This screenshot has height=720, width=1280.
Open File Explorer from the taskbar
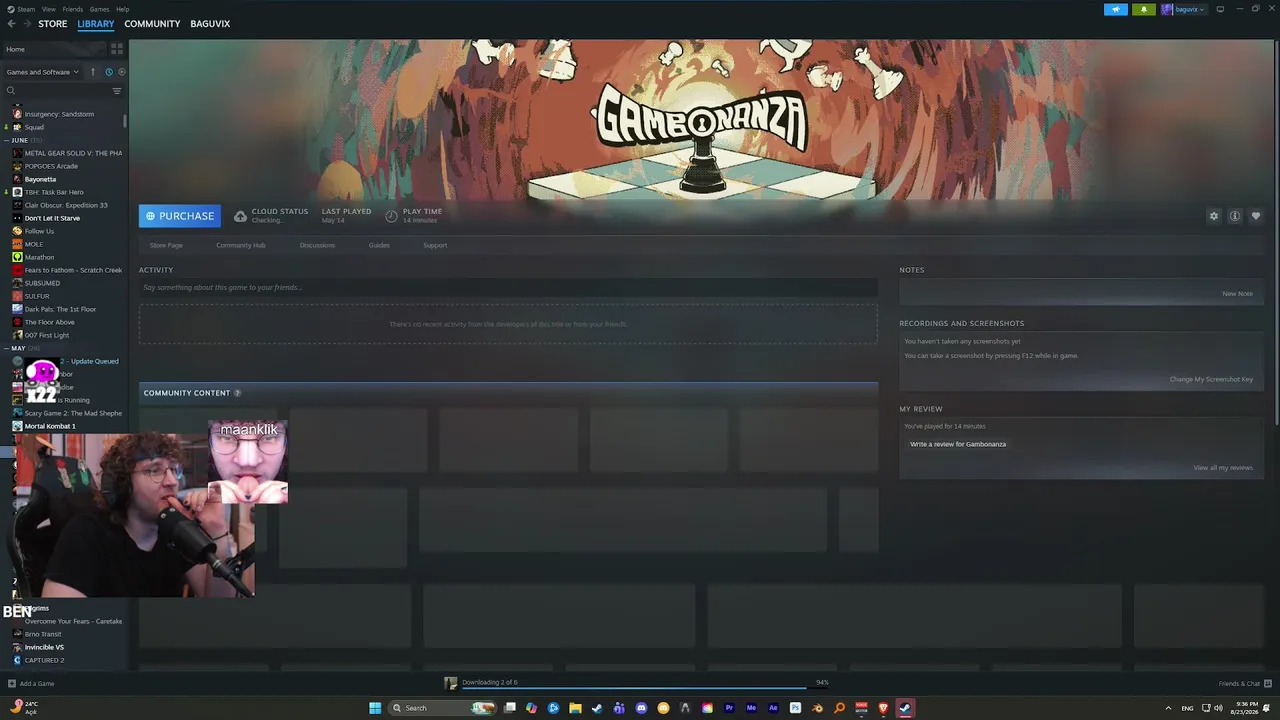[575, 708]
